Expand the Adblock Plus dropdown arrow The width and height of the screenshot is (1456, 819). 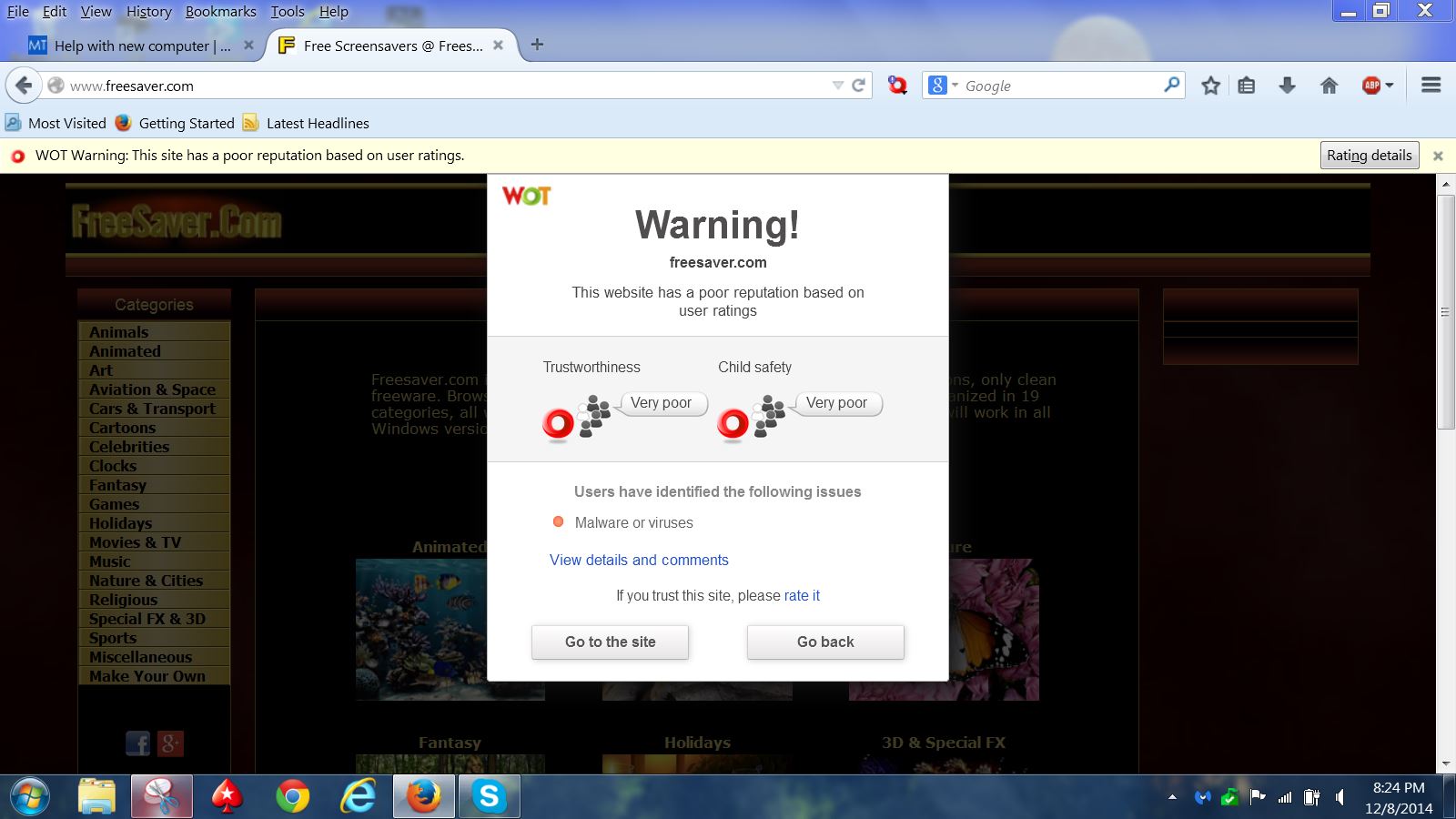coord(1389,86)
